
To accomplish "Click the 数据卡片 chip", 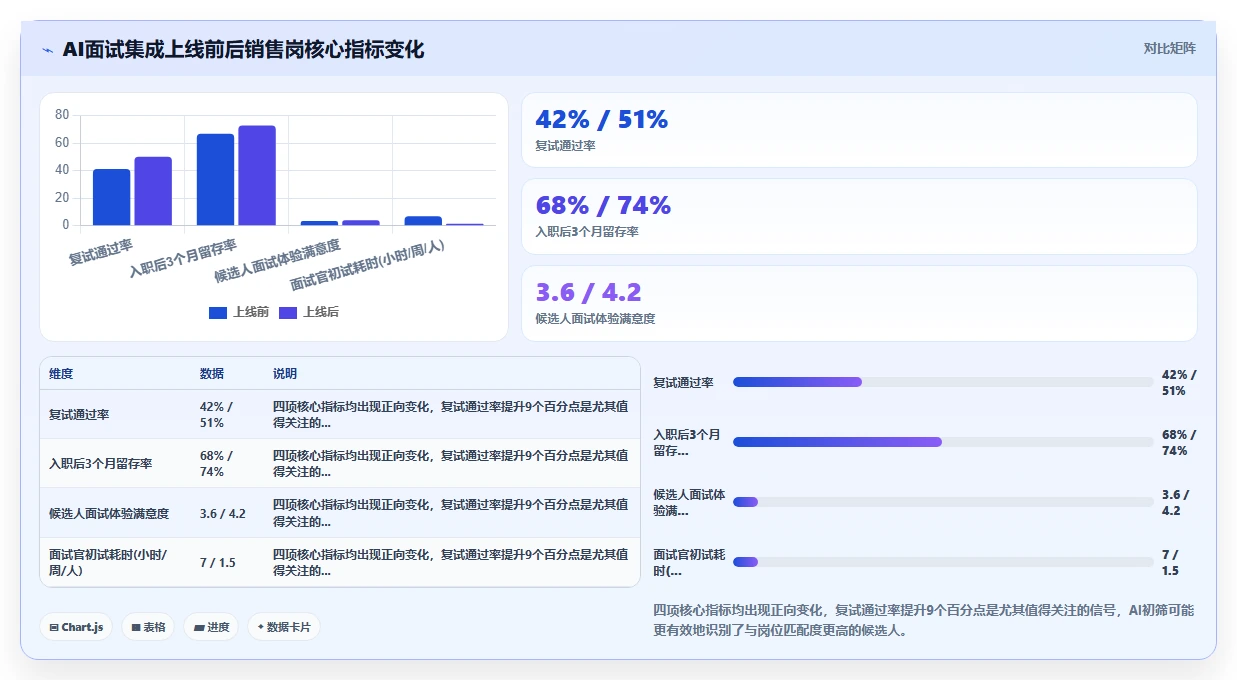I will [284, 627].
